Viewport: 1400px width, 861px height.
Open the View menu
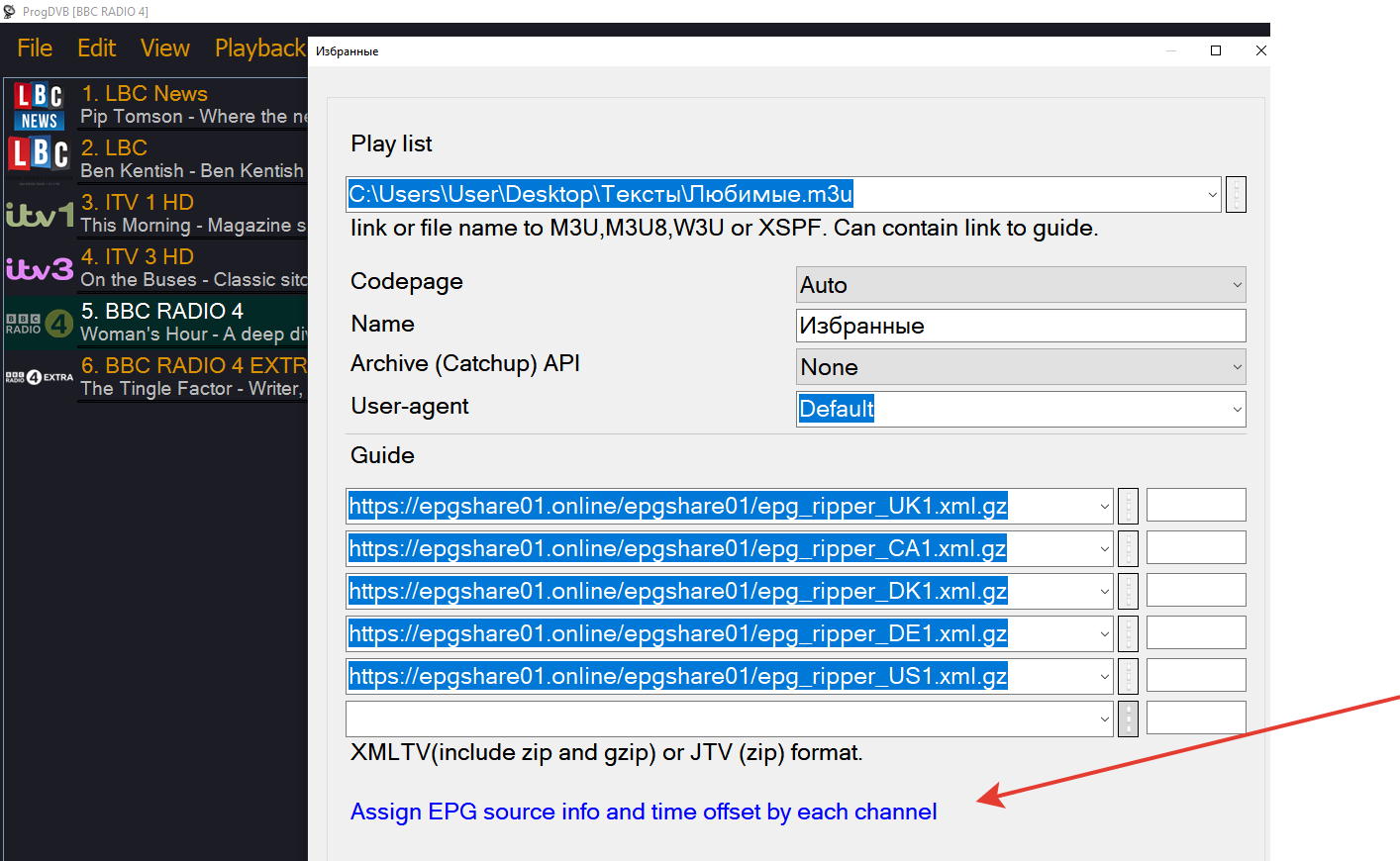point(164,48)
